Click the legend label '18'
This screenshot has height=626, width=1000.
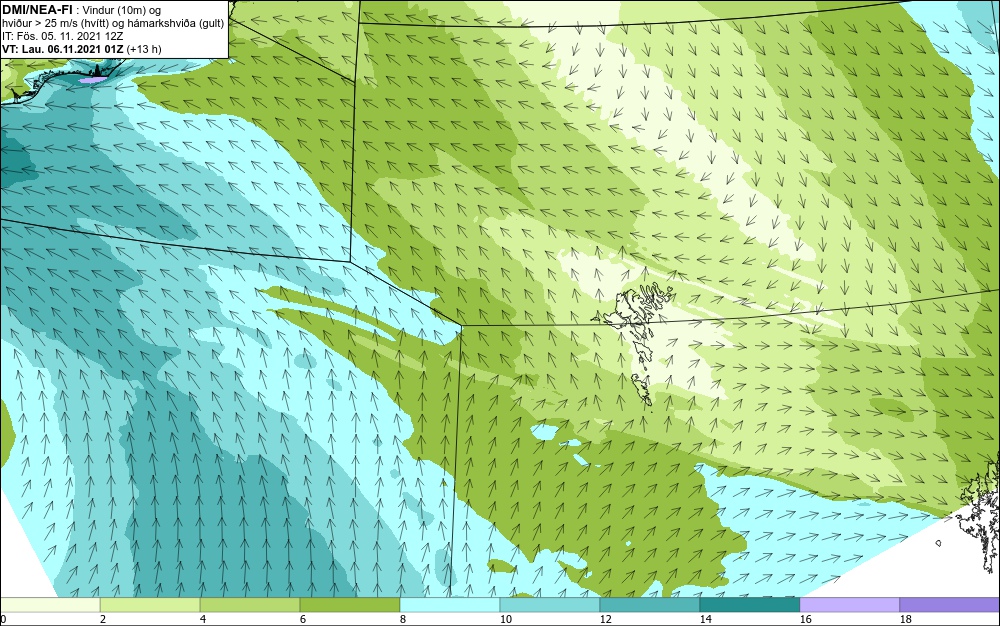(x=905, y=619)
